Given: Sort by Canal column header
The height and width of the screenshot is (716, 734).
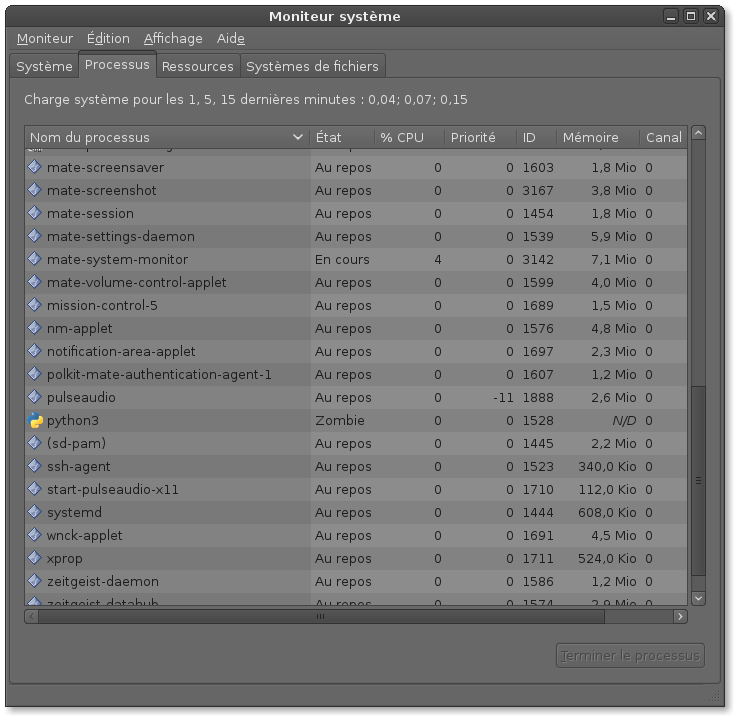Looking at the screenshot, I should click(x=664, y=137).
